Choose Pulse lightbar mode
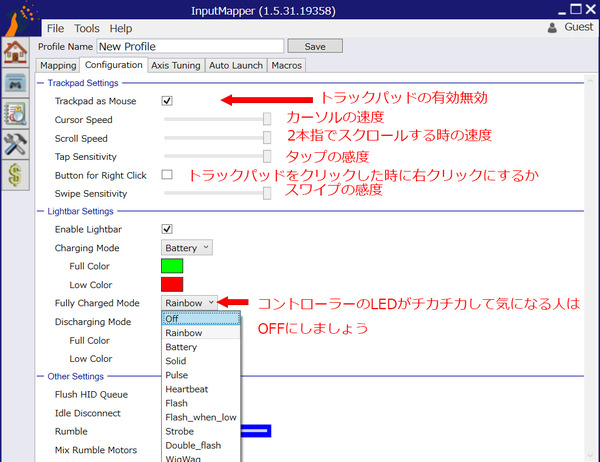Viewport: 600px width, 462px height. 201,375
